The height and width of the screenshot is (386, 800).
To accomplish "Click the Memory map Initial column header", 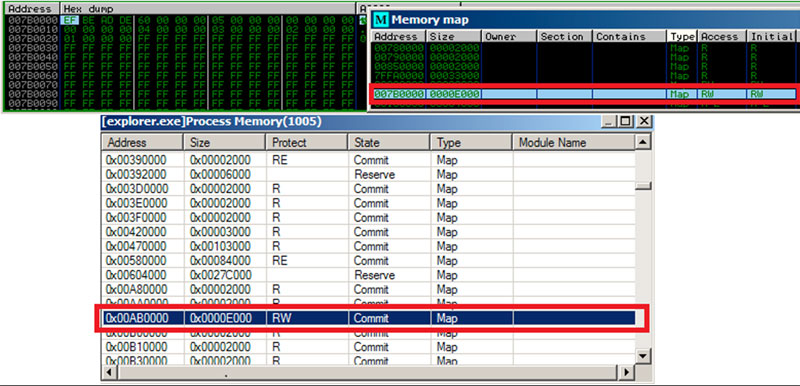I will (x=772, y=37).
